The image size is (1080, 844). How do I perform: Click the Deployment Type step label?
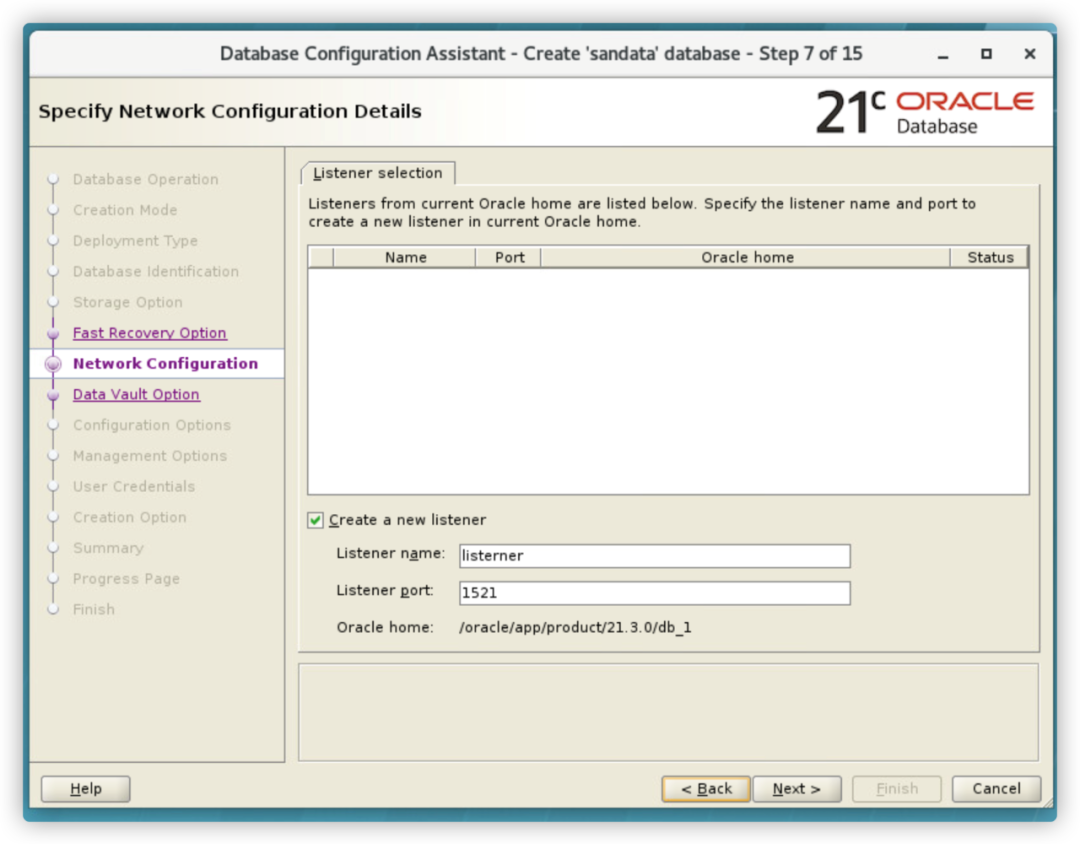pyautogui.click(x=135, y=240)
